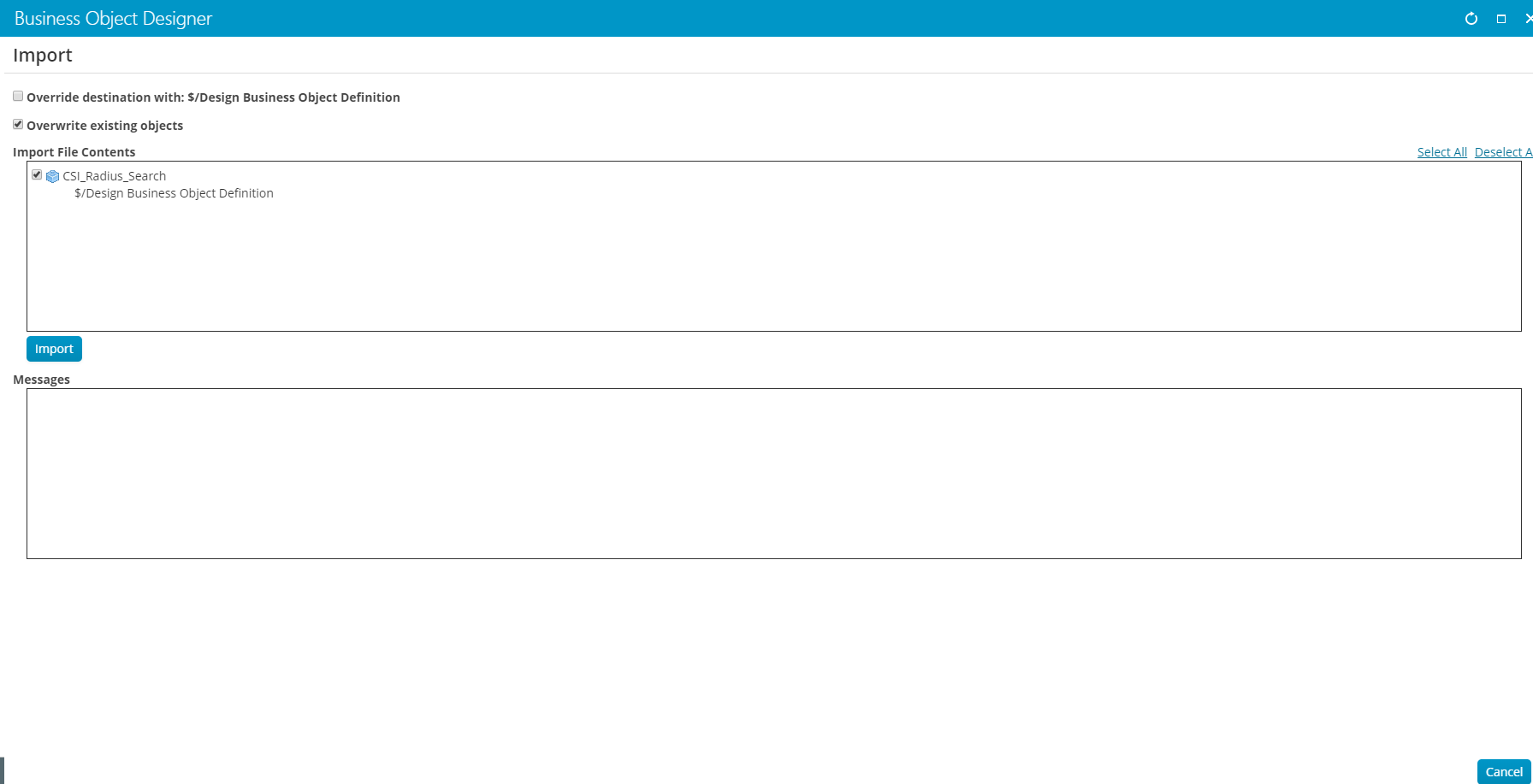Click the Business Object Designer title text
This screenshot has height=784, width=1533.
point(113,19)
